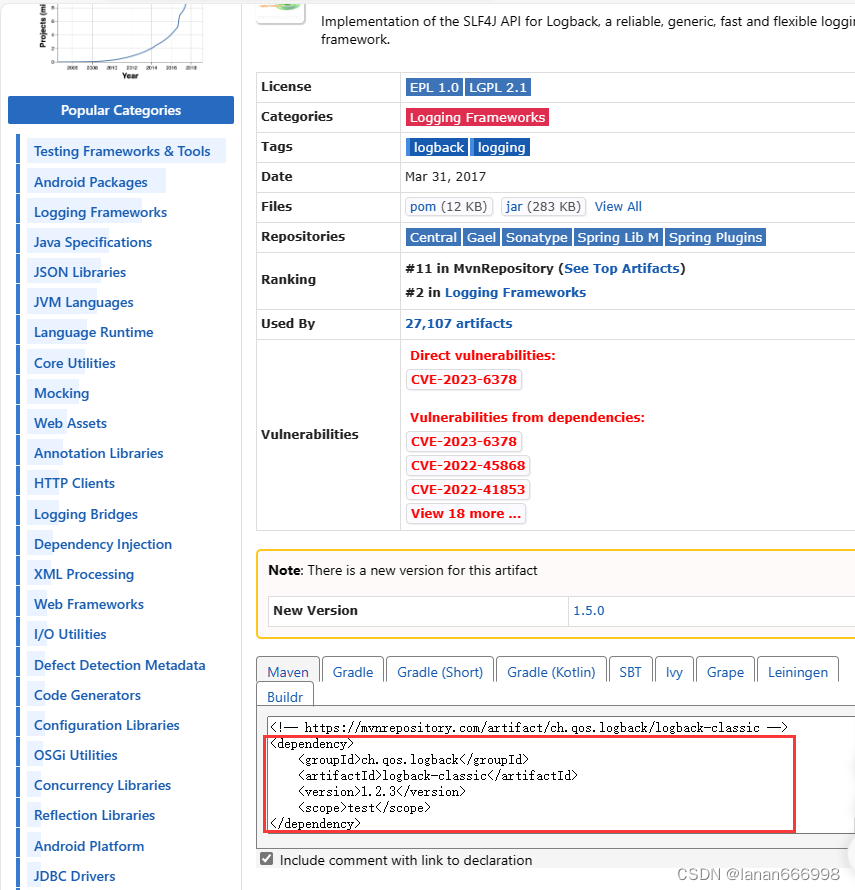Viewport: 855px width, 890px height.
Task: Open direct vulnerability CVE-2023-6378
Action: (x=464, y=380)
